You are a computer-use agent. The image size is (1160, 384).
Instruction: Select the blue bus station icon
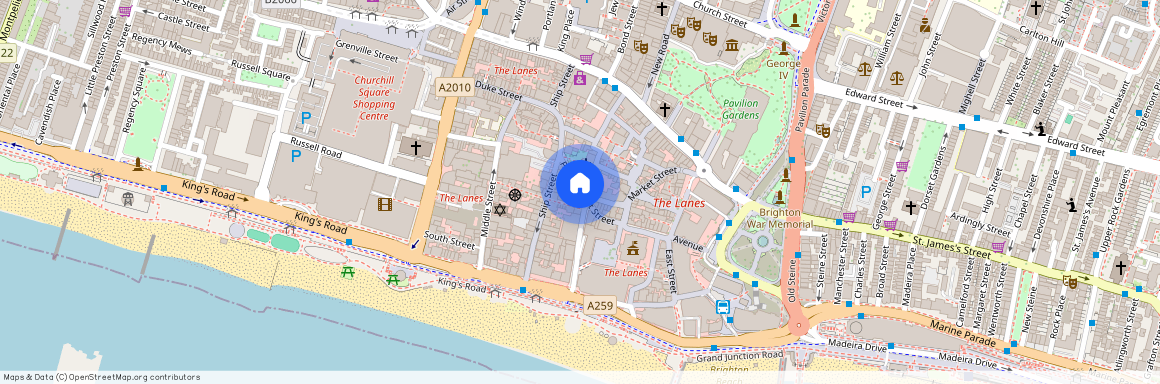pyautogui.click(x=723, y=307)
